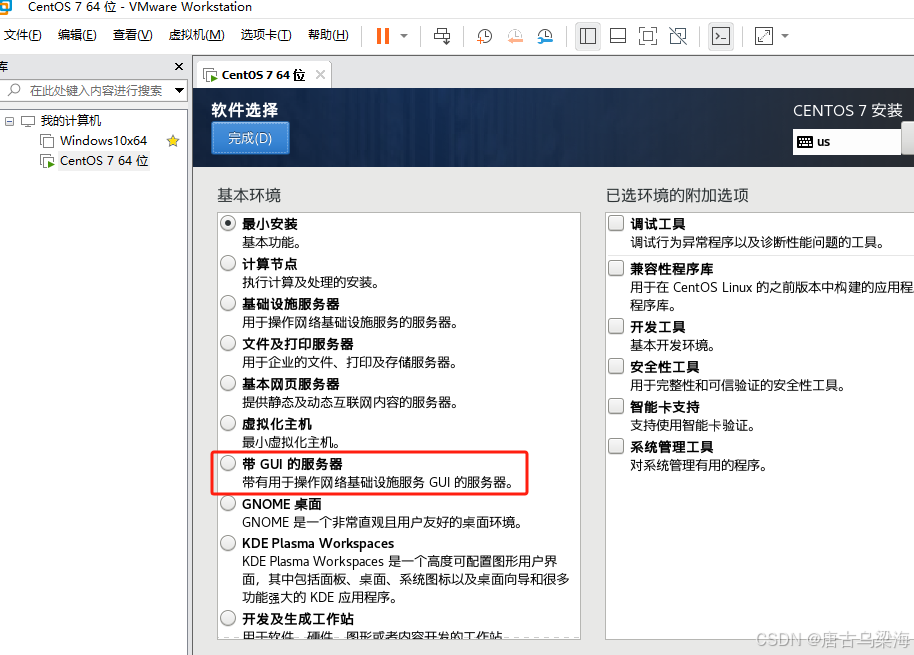The height and width of the screenshot is (655, 914).
Task: Revert to snapshot using the clock-arrow icon
Action: [515, 36]
